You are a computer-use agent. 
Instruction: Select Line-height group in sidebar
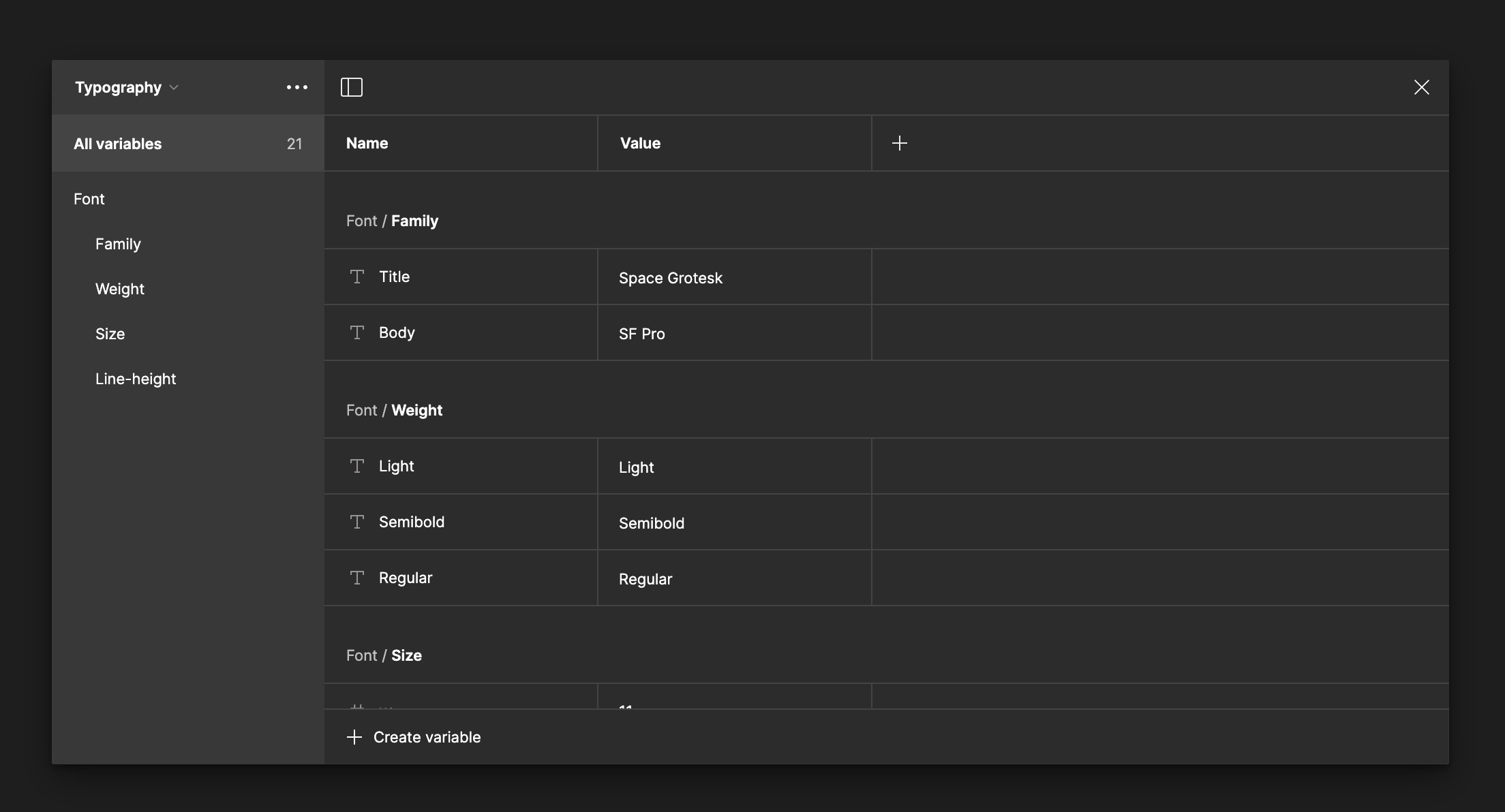click(x=136, y=379)
